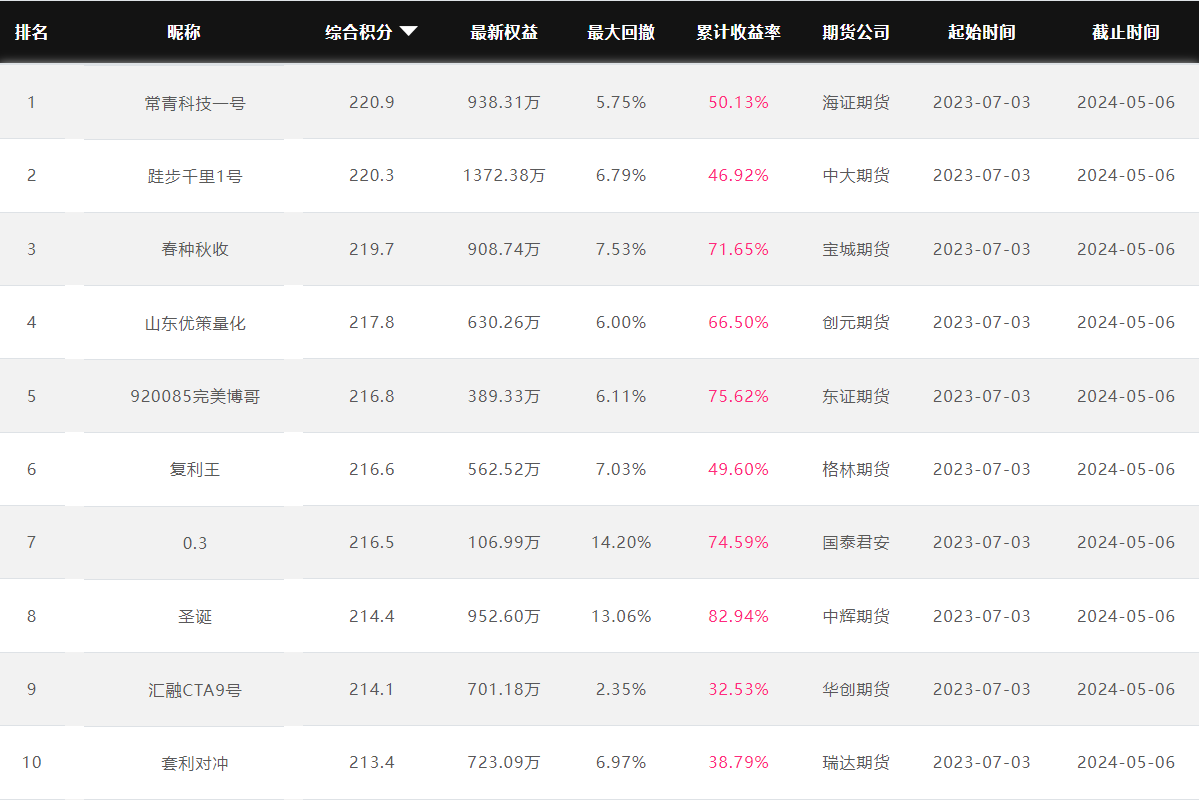
Task: Select the company 东证期货
Action: coord(856,396)
